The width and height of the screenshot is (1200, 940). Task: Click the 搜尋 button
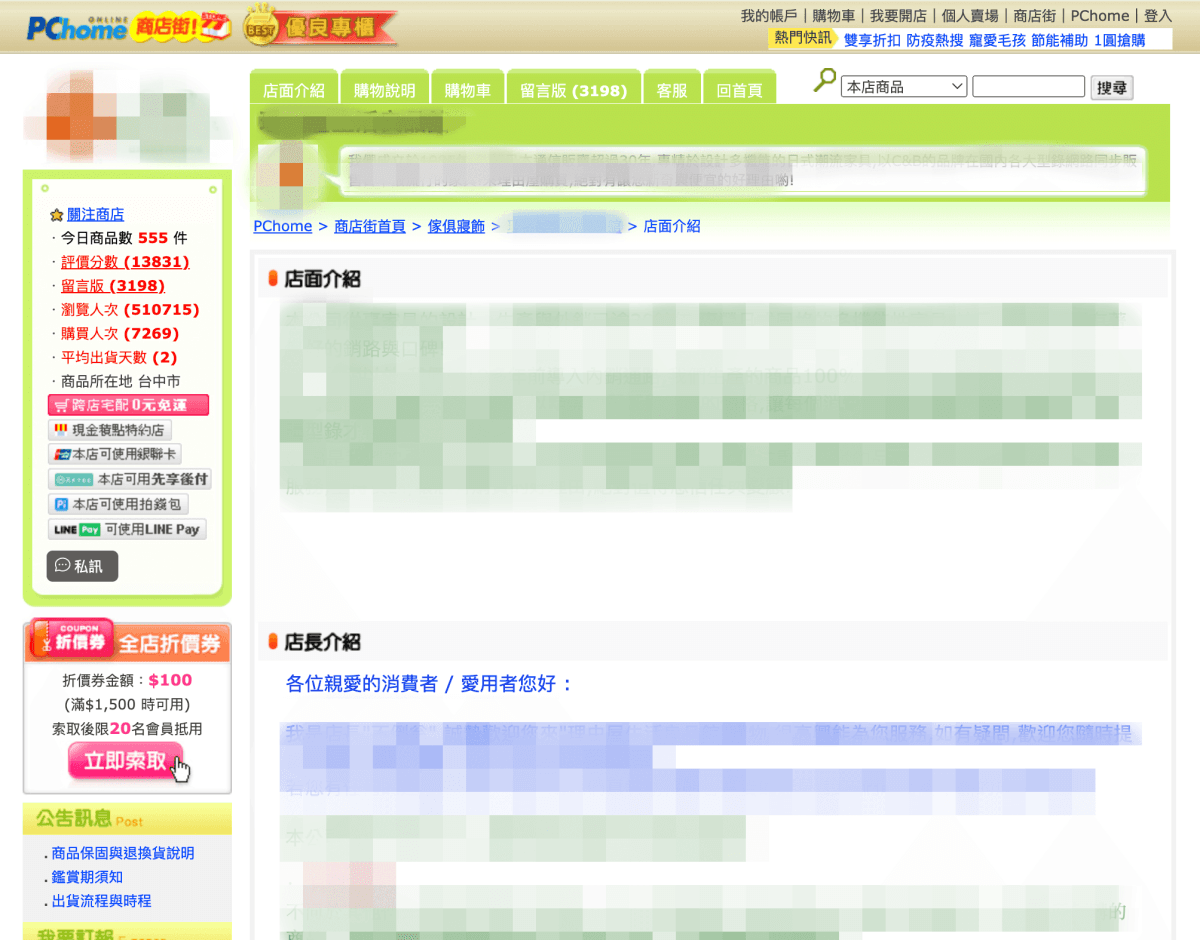pos(1111,87)
